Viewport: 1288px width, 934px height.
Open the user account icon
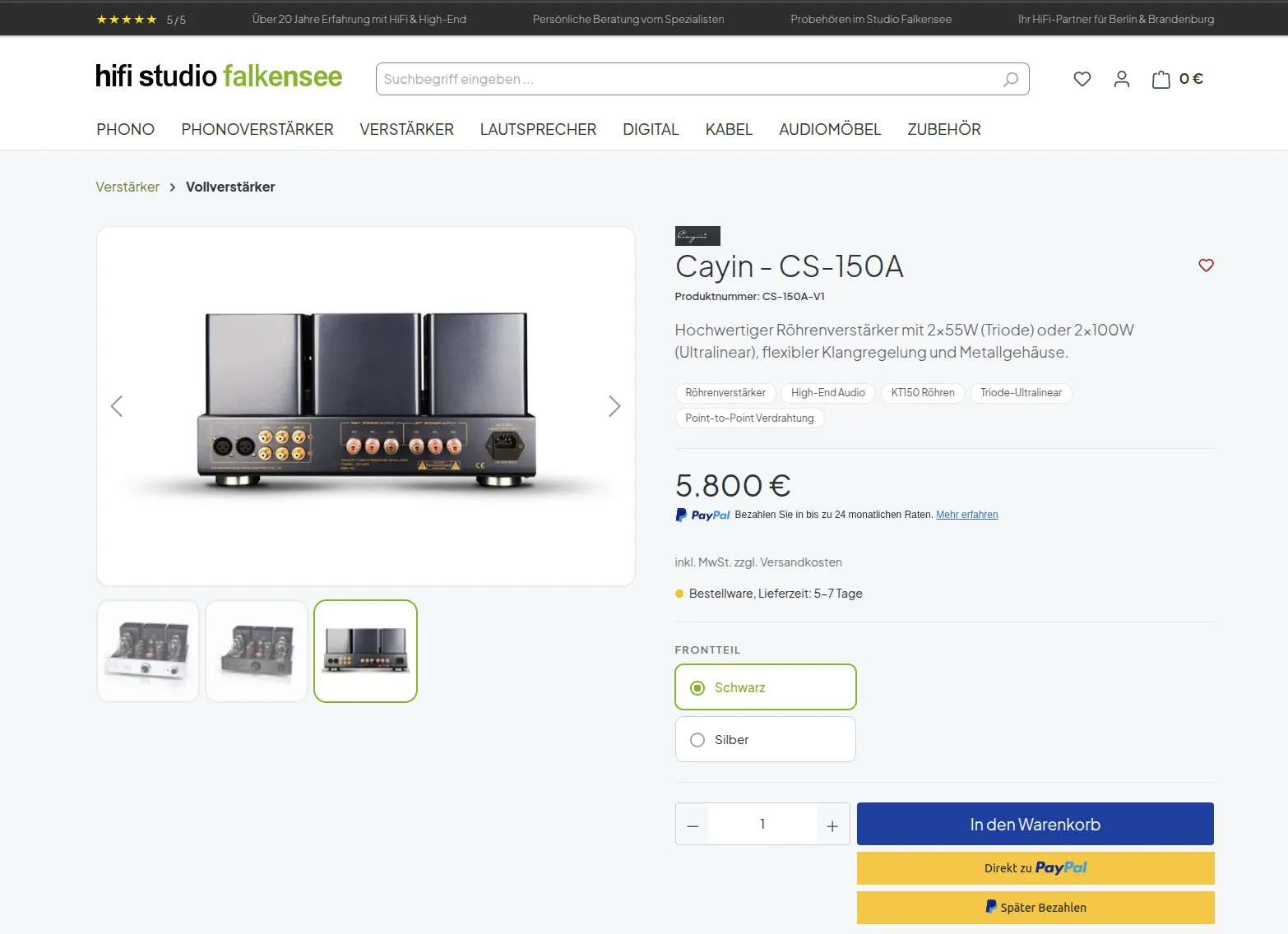[x=1122, y=79]
